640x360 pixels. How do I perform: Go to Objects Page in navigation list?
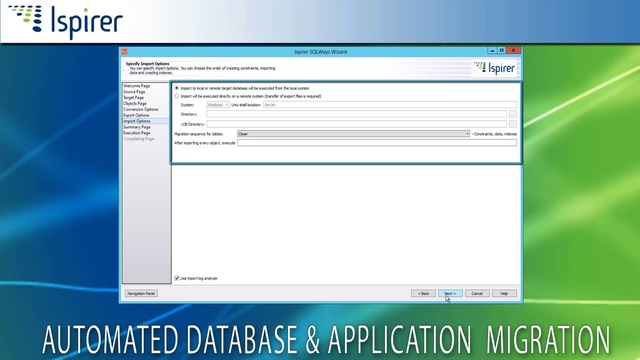click(135, 104)
